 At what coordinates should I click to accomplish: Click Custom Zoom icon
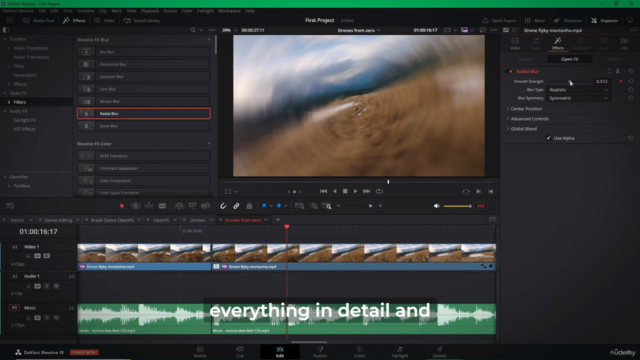[x=327, y=206]
